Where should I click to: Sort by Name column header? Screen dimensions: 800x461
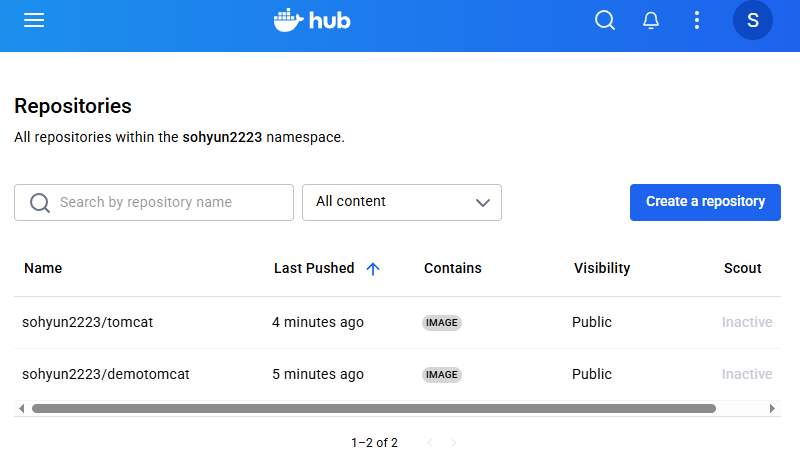(43, 268)
